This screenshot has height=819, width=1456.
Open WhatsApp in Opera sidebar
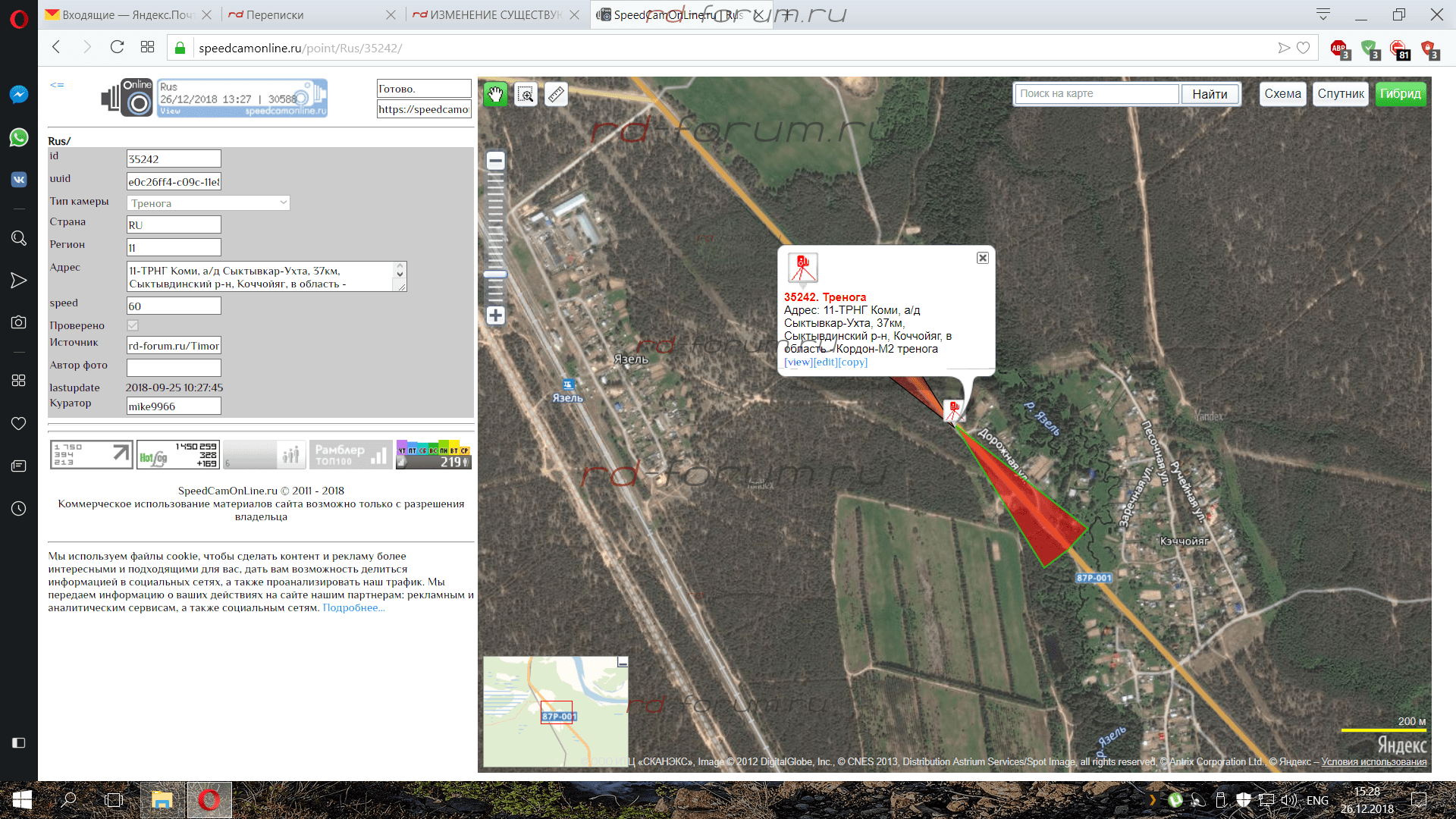[19, 137]
